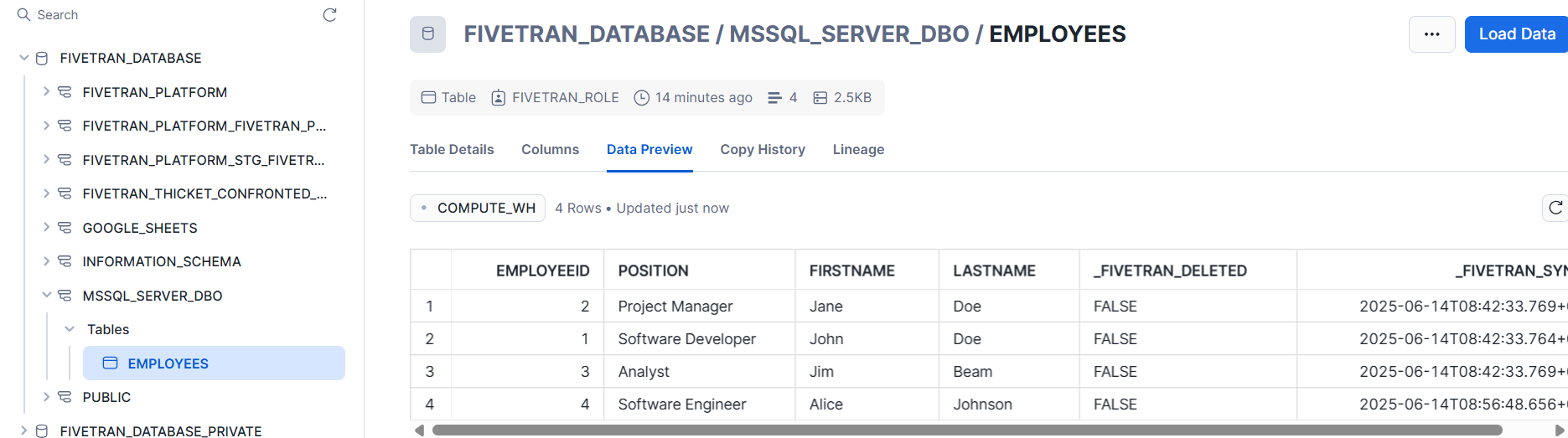Click the EMPLOYEES table icon in tree
Viewport: 1568px width, 438px height.
[110, 363]
